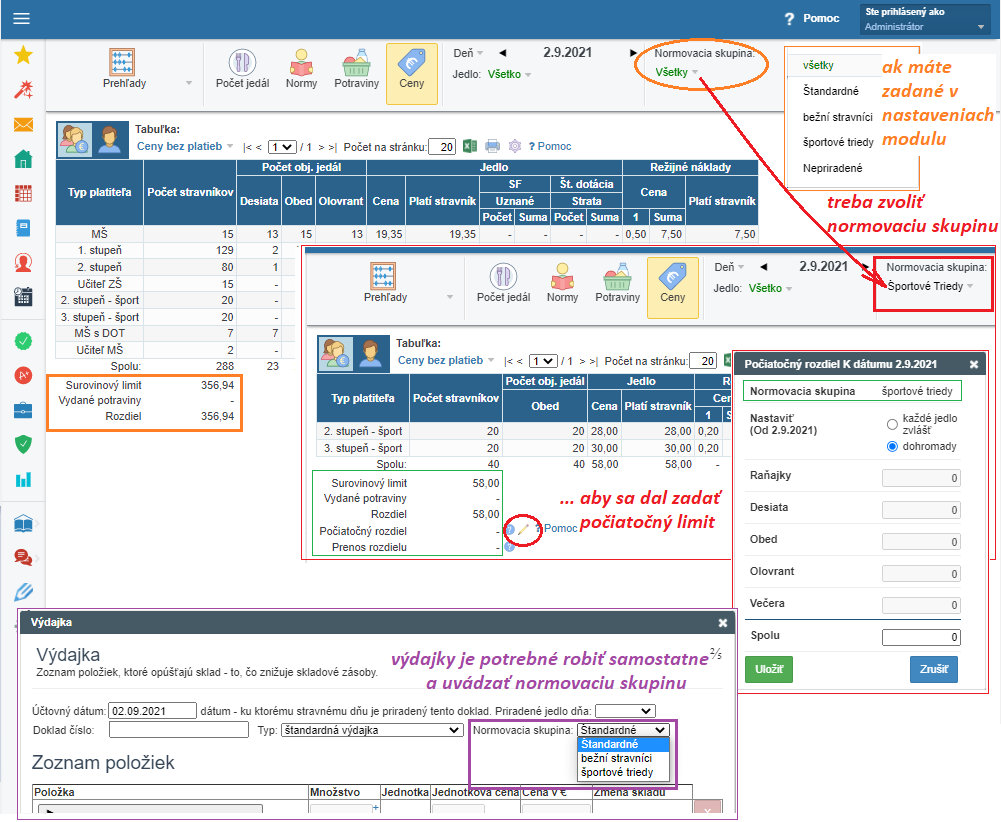The image size is (1001, 822).
Task: Select the "dohromady" radio option
Action: click(892, 446)
